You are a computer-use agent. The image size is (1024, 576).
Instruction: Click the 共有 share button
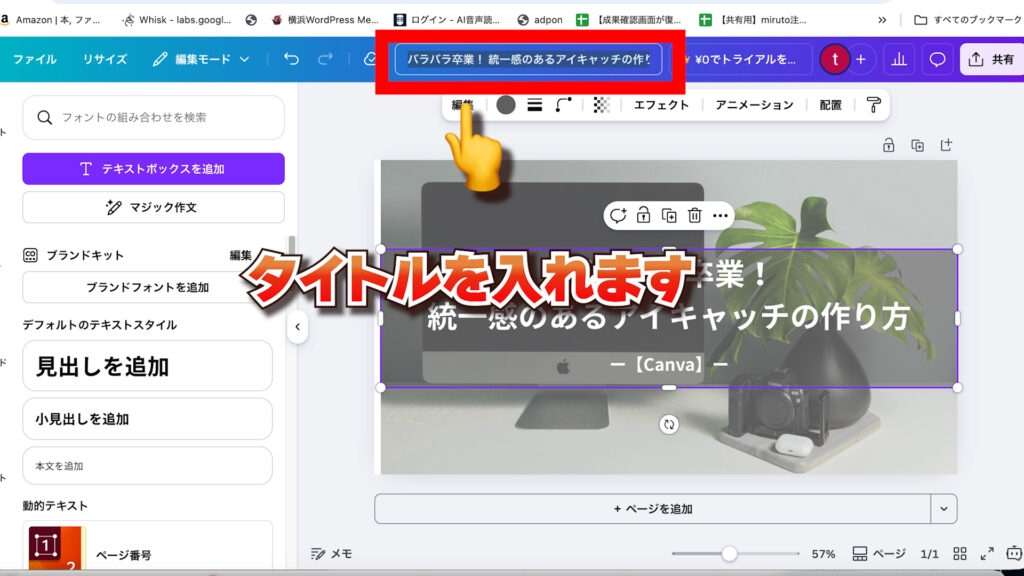[x=991, y=59]
